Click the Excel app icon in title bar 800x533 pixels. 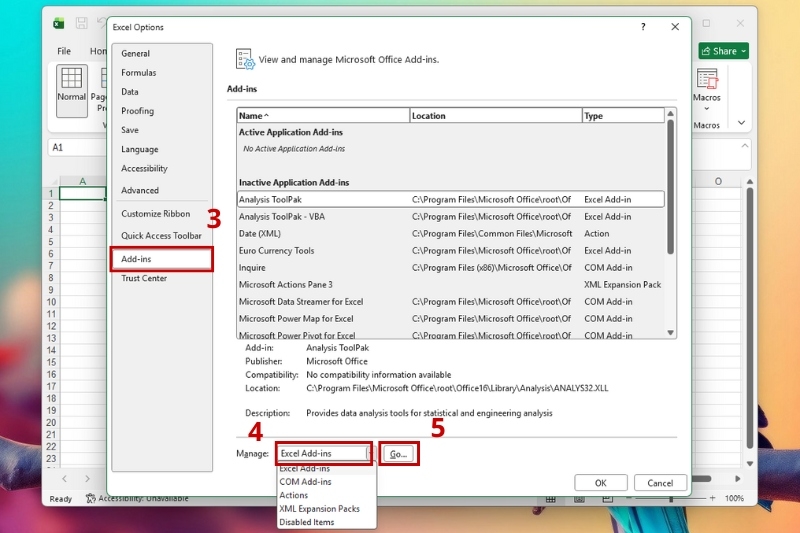(x=59, y=23)
